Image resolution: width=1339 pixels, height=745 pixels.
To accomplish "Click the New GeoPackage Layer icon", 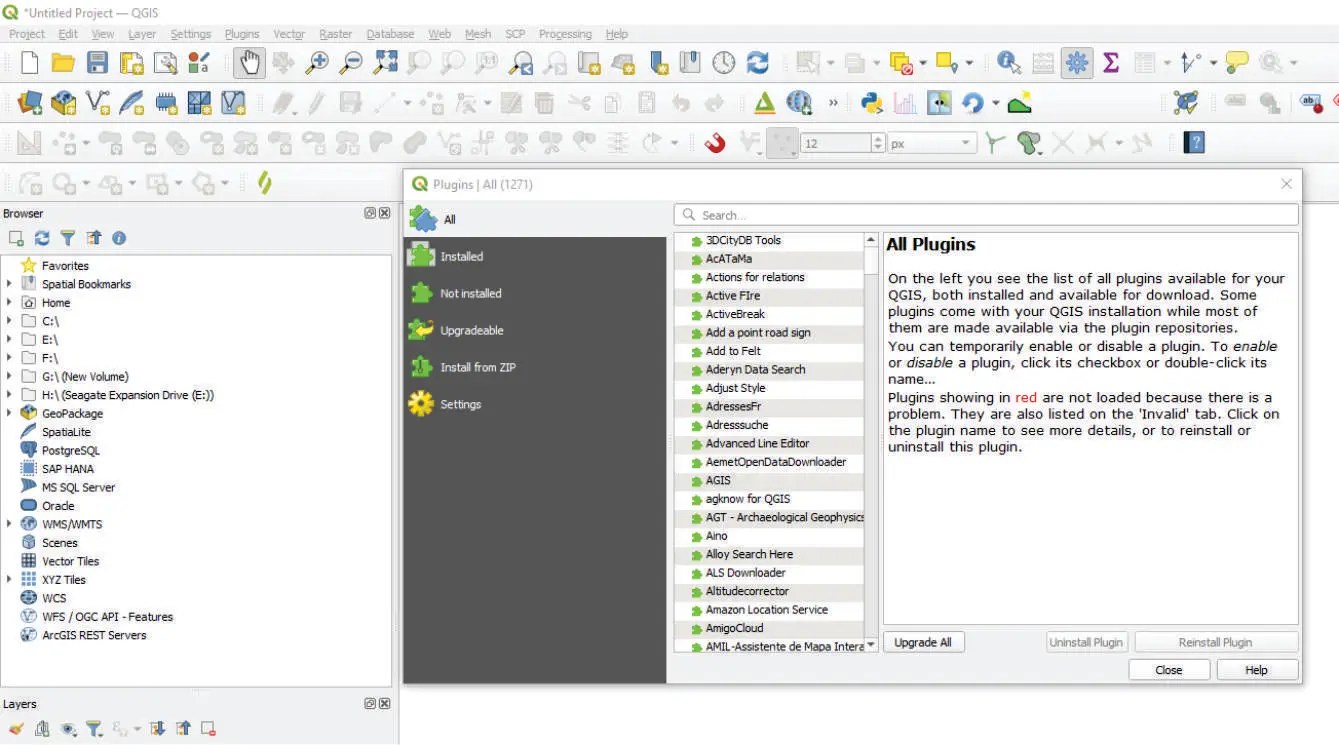I will click(x=64, y=103).
